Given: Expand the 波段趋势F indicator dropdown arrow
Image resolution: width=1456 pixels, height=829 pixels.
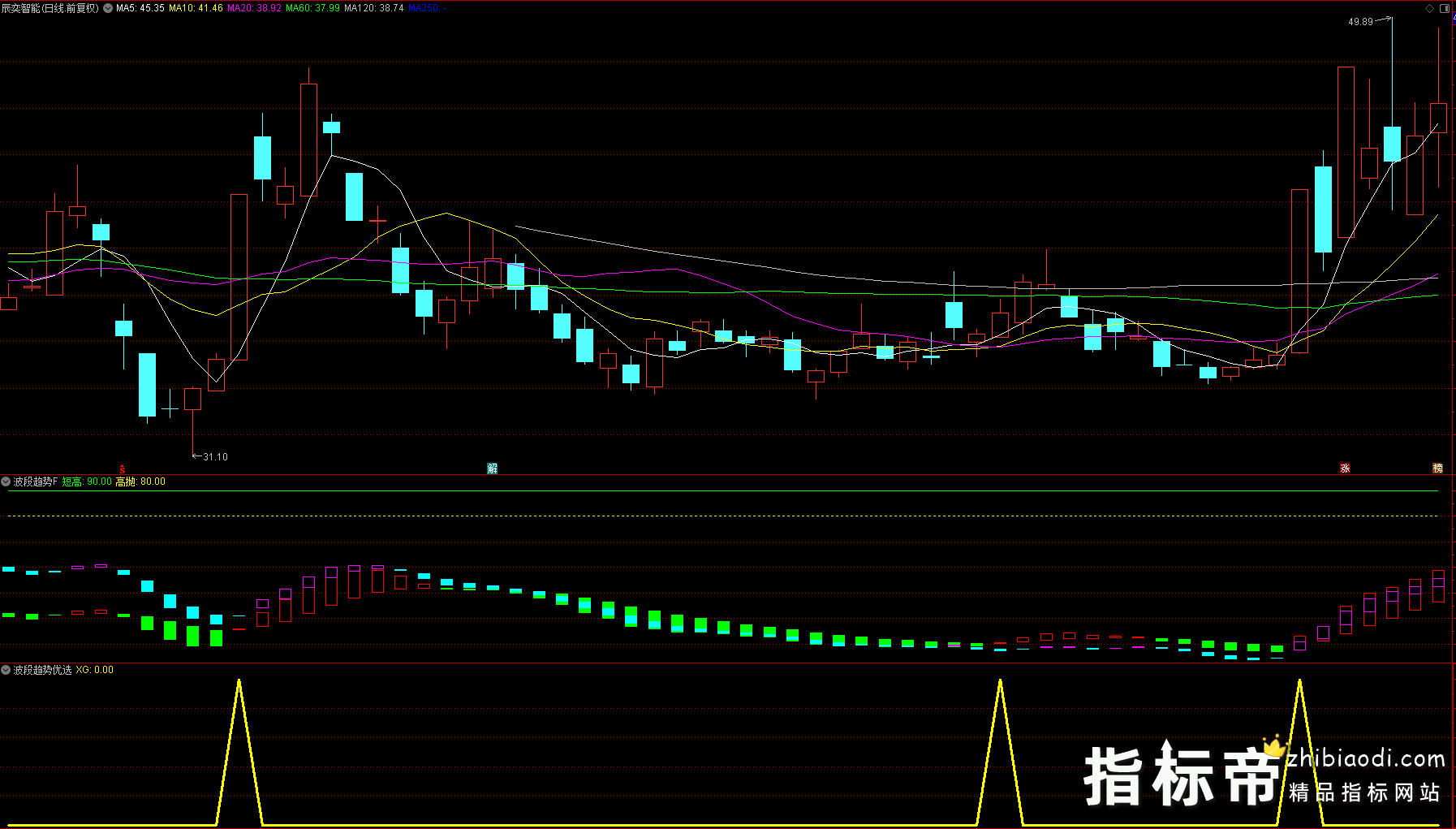Looking at the screenshot, I should (6, 481).
